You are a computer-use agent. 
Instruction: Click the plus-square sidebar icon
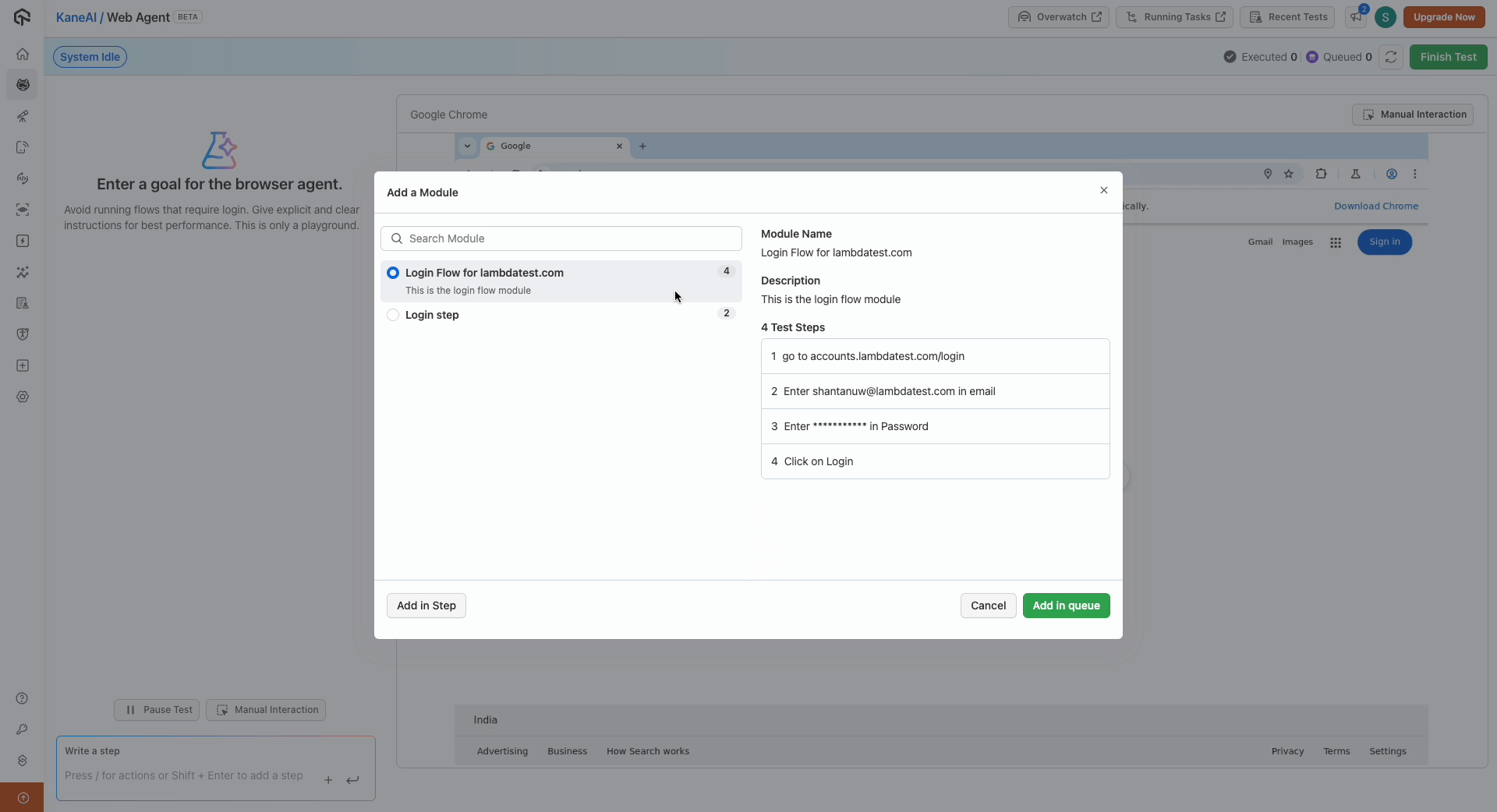[23, 365]
